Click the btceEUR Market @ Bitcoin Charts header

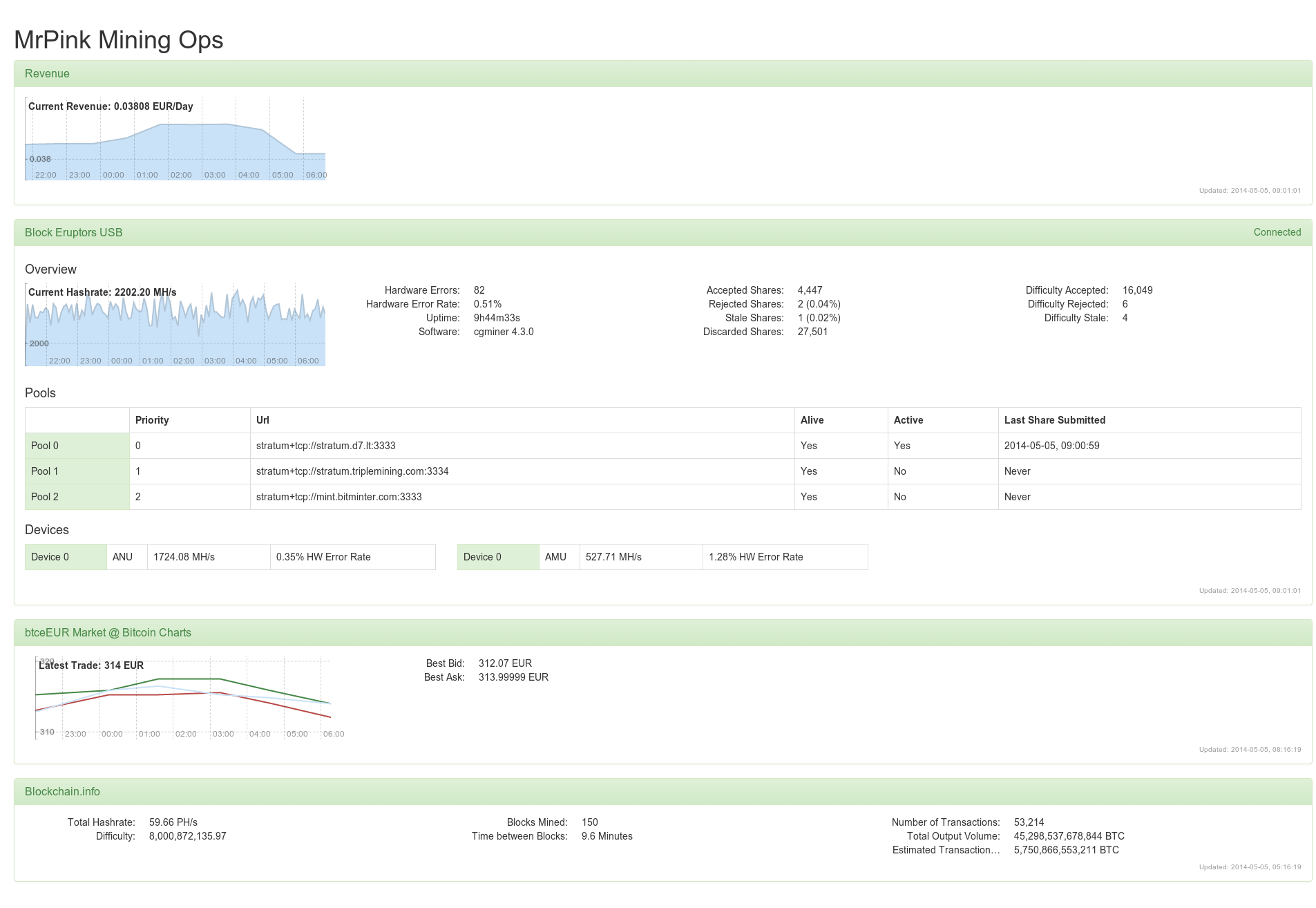click(x=107, y=632)
